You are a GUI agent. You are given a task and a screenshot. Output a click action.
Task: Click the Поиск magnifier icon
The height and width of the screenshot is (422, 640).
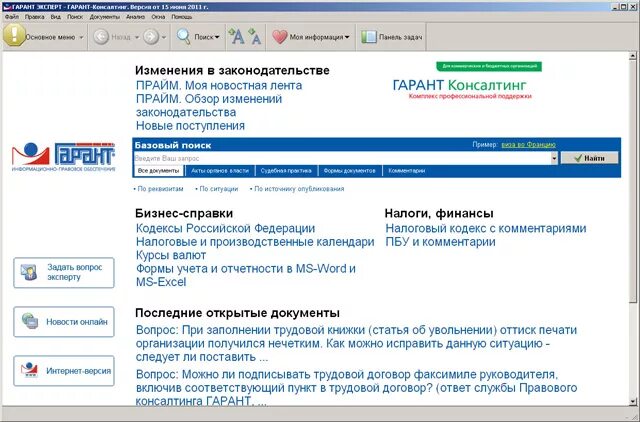(x=183, y=37)
